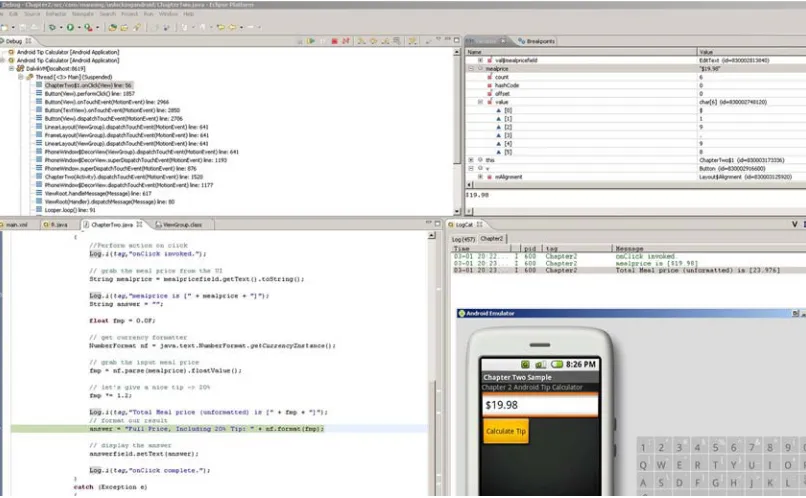Close the ChapterTwo.java editor tab
This screenshot has width=806, height=498.
[139, 225]
